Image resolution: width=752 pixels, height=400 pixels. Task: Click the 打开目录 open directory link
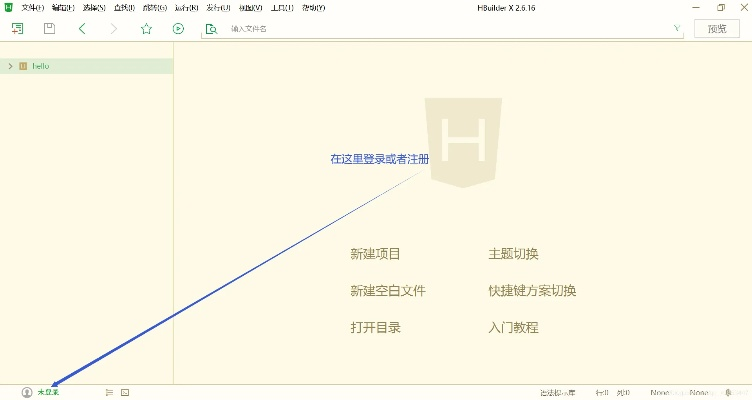[x=375, y=328]
